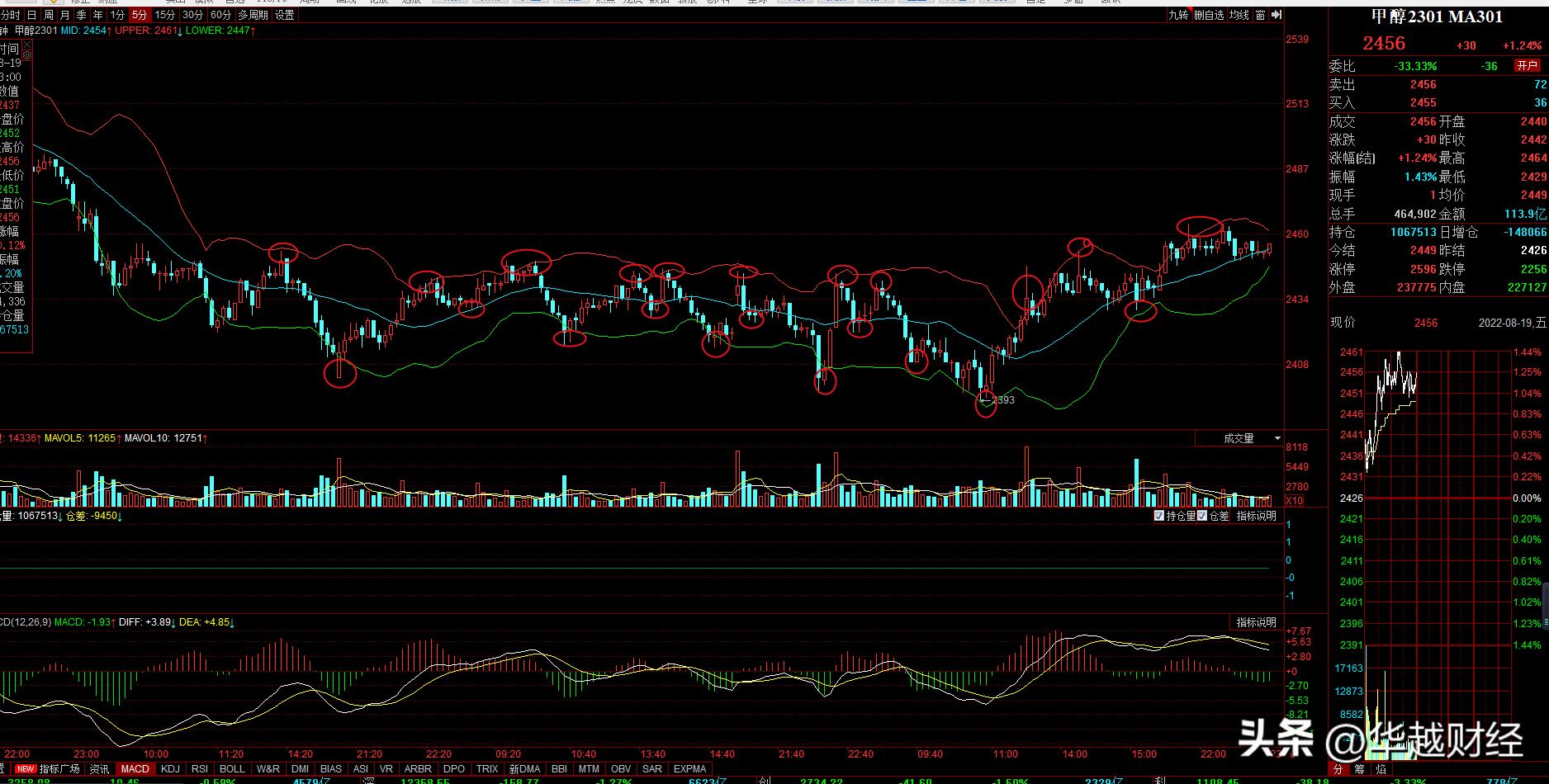
Task: Click 删自选 to remove from watchlist
Action: (1209, 15)
